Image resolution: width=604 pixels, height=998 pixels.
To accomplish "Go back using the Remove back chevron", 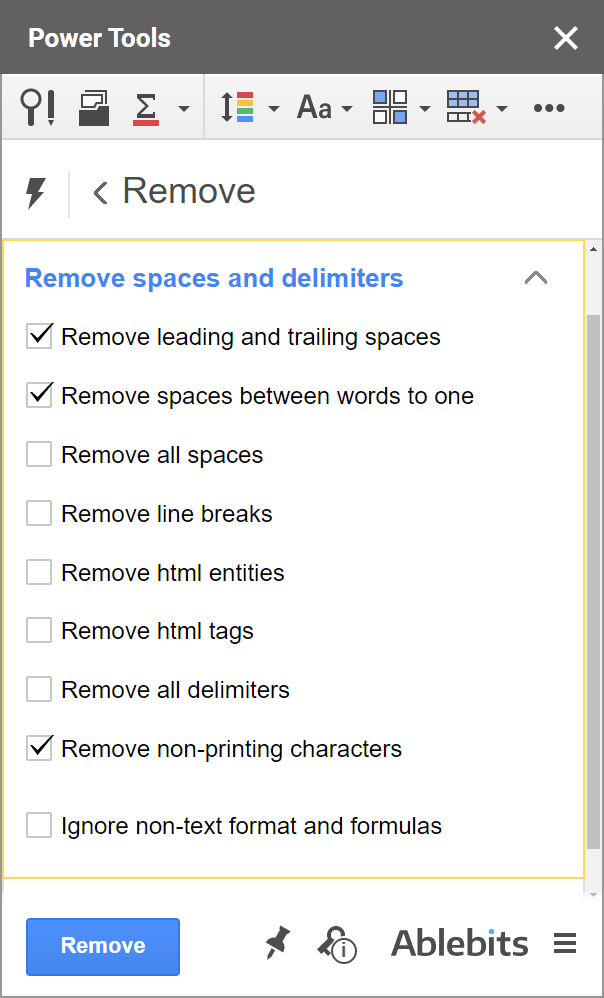I will tap(99, 192).
